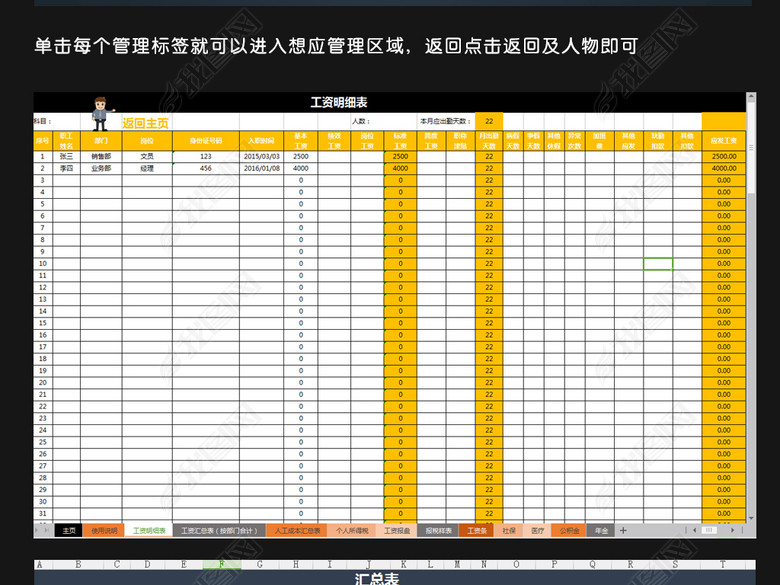Select the hire date cell 2016/01/08
780x585 pixels.
tap(262, 168)
